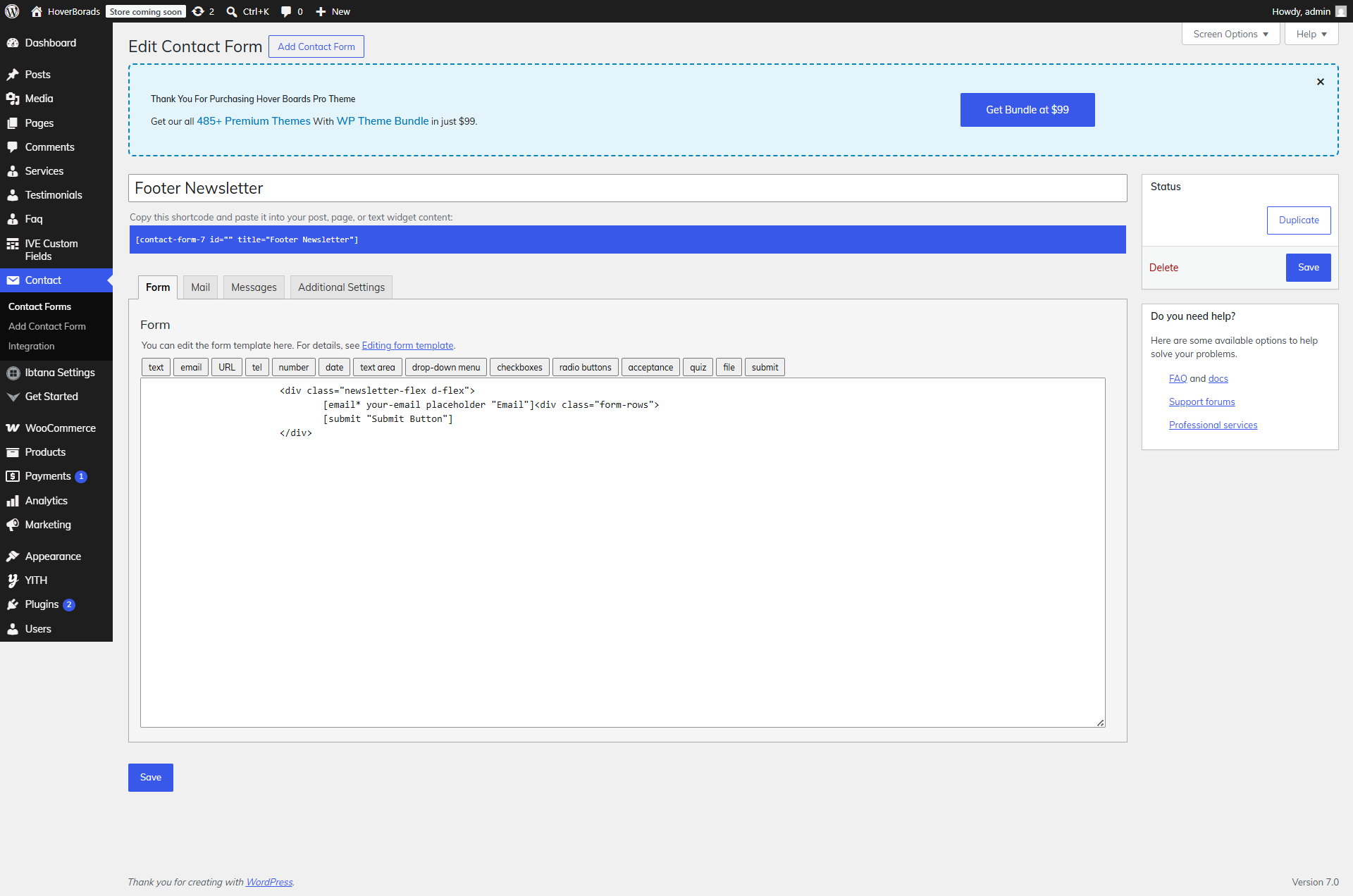Select the contact-form-7 shortcode field
Screen dimensions: 1353x896
(627, 239)
